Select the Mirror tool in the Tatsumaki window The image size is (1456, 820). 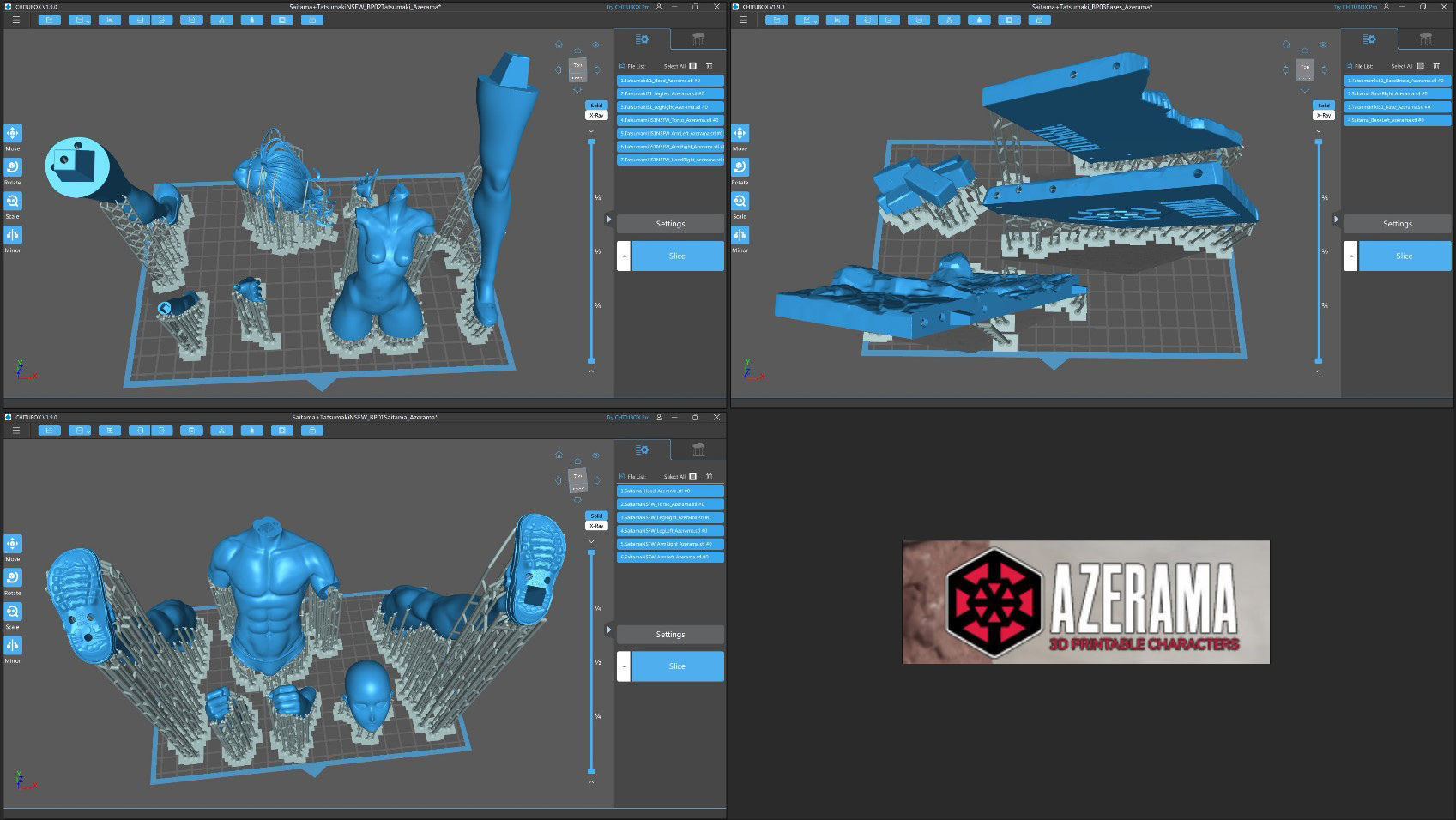coord(13,234)
